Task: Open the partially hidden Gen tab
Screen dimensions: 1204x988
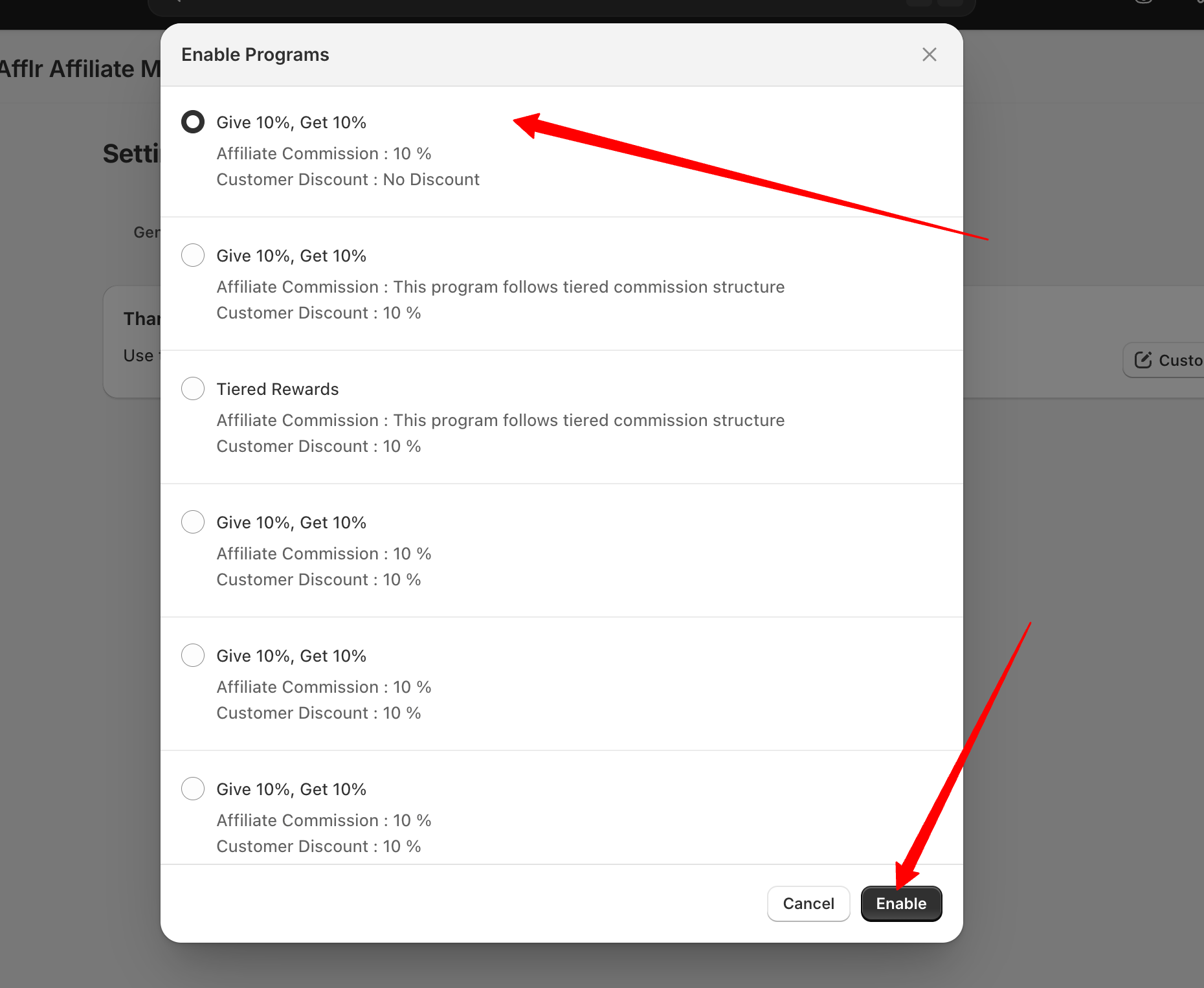Action: pyautogui.click(x=146, y=232)
